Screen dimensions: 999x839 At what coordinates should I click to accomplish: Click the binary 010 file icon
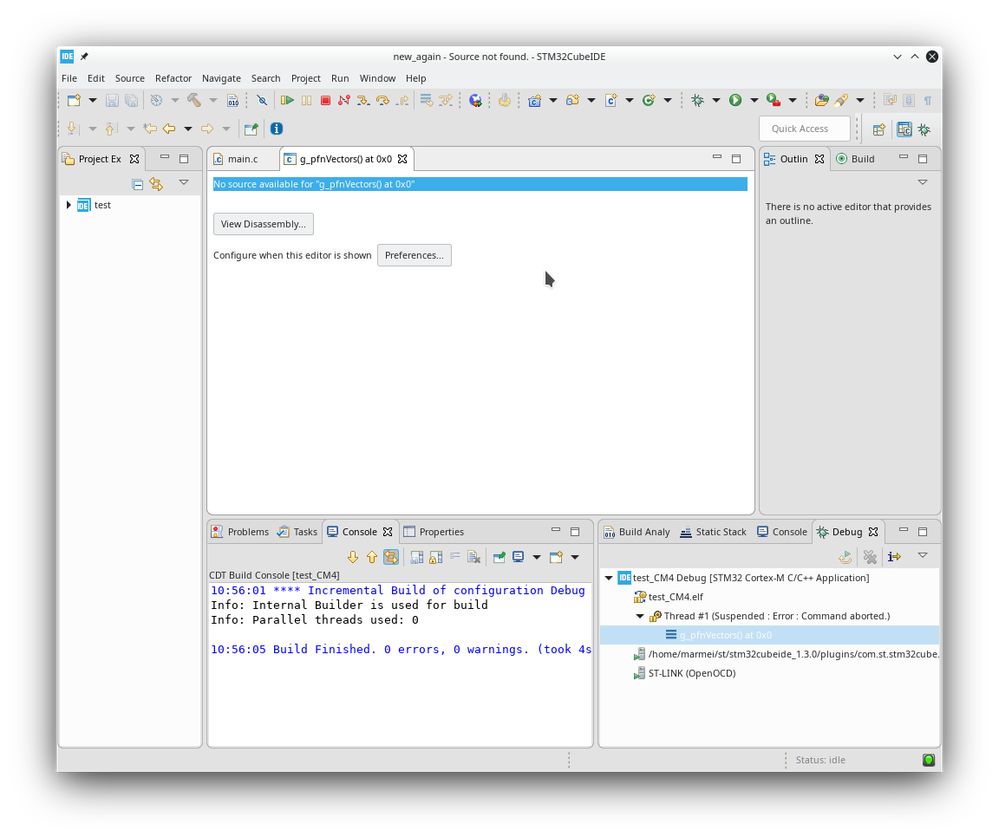click(233, 100)
